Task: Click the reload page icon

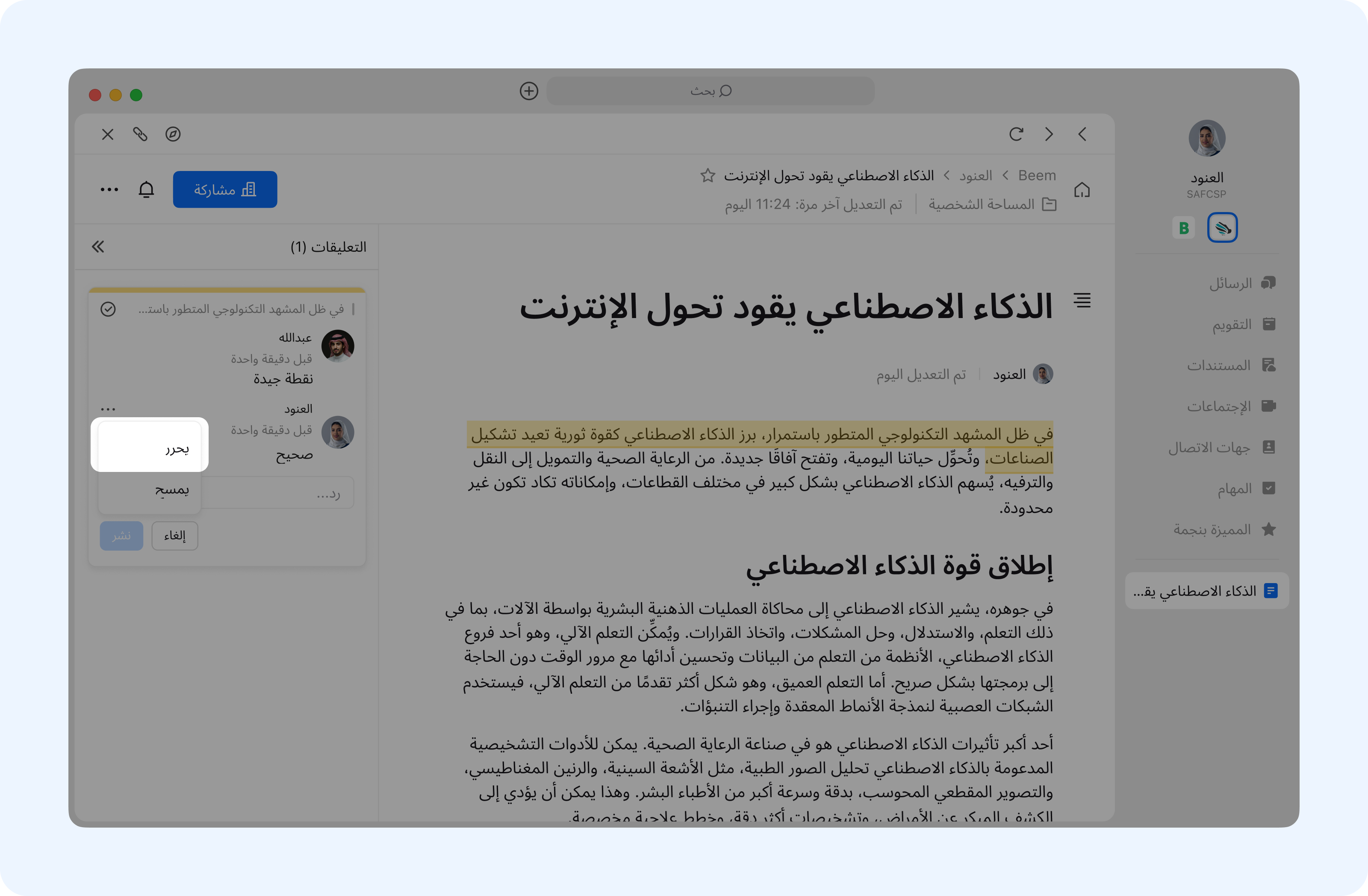Action: tap(1016, 134)
